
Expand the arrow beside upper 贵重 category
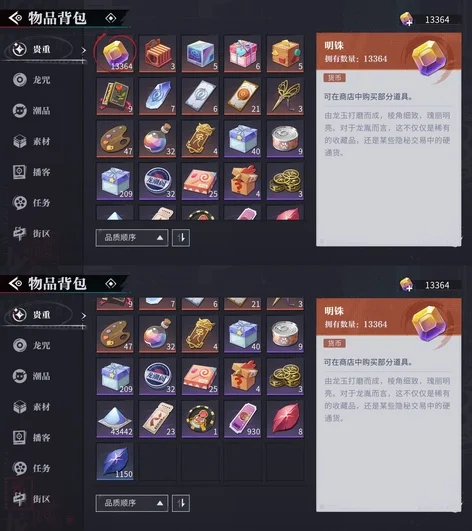click(84, 50)
